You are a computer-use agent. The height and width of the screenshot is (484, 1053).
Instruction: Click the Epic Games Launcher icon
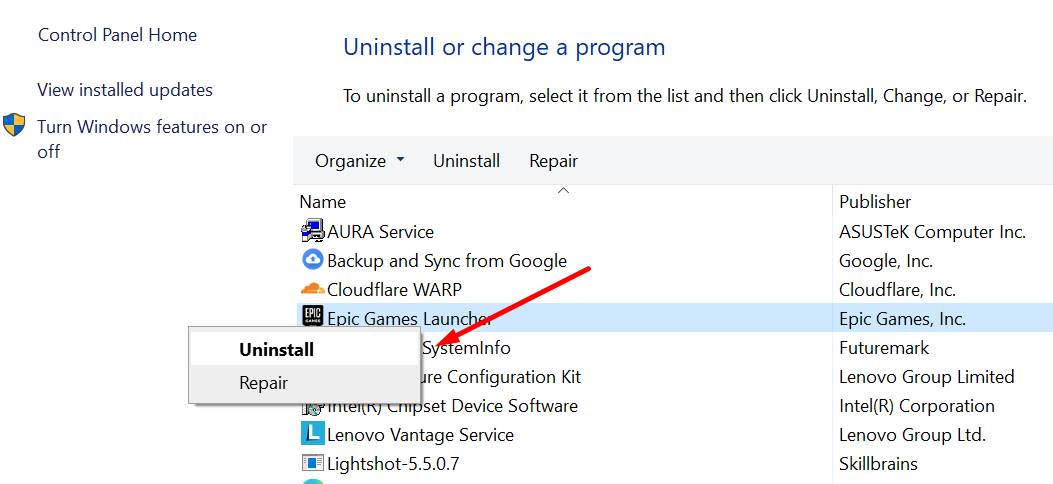312,317
